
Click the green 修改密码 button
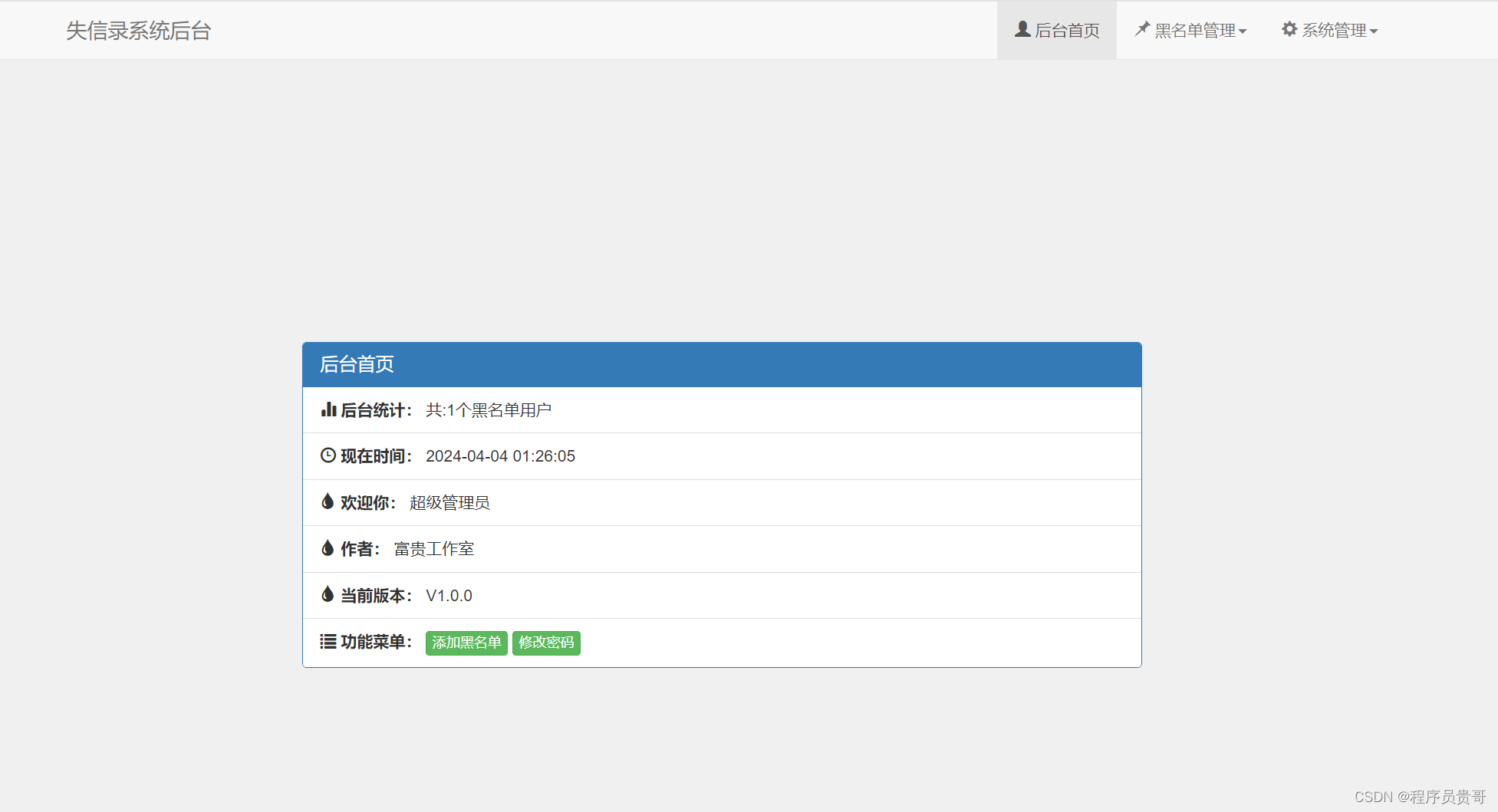(546, 643)
